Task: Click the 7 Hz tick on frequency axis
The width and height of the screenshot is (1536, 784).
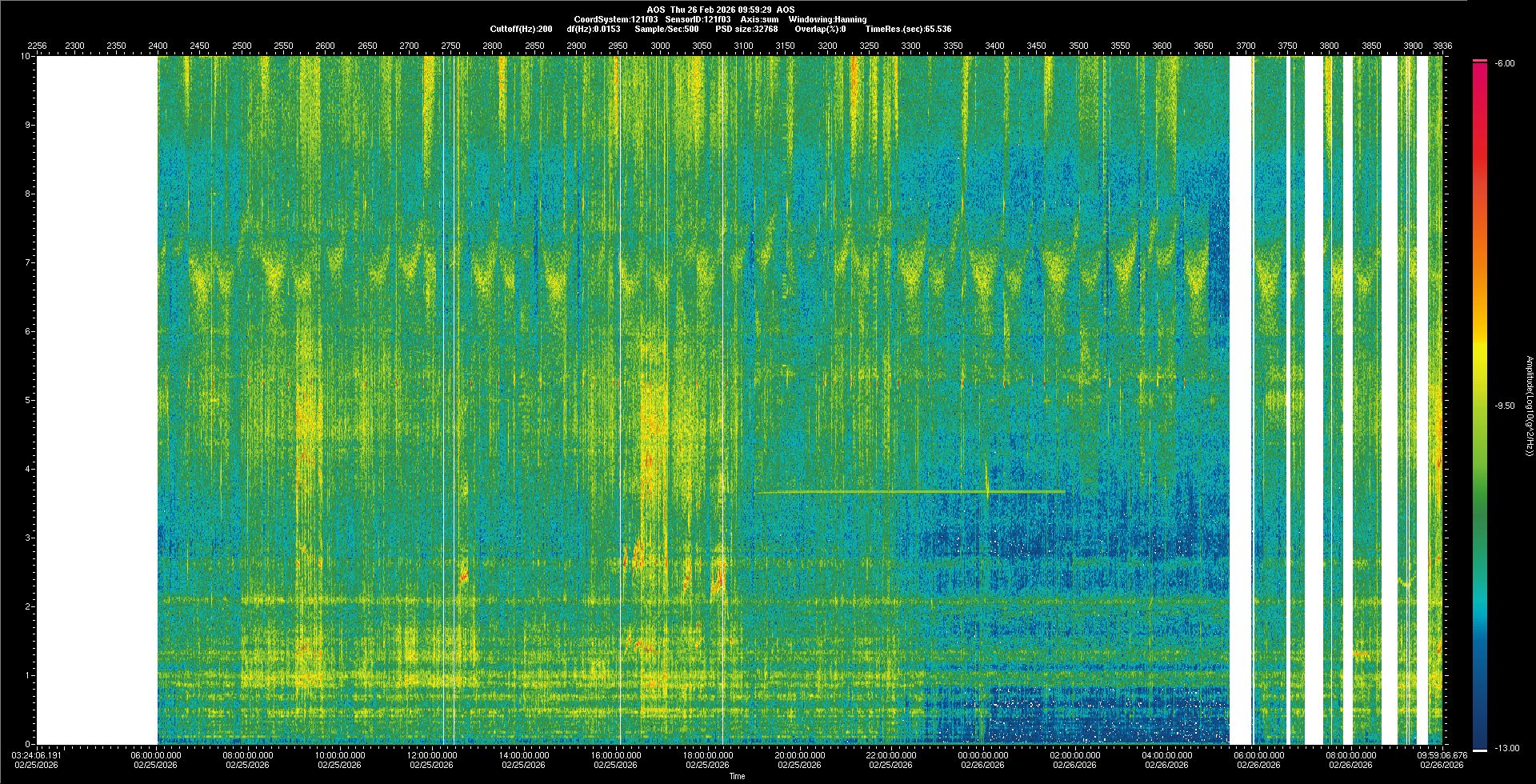Action: click(x=27, y=262)
